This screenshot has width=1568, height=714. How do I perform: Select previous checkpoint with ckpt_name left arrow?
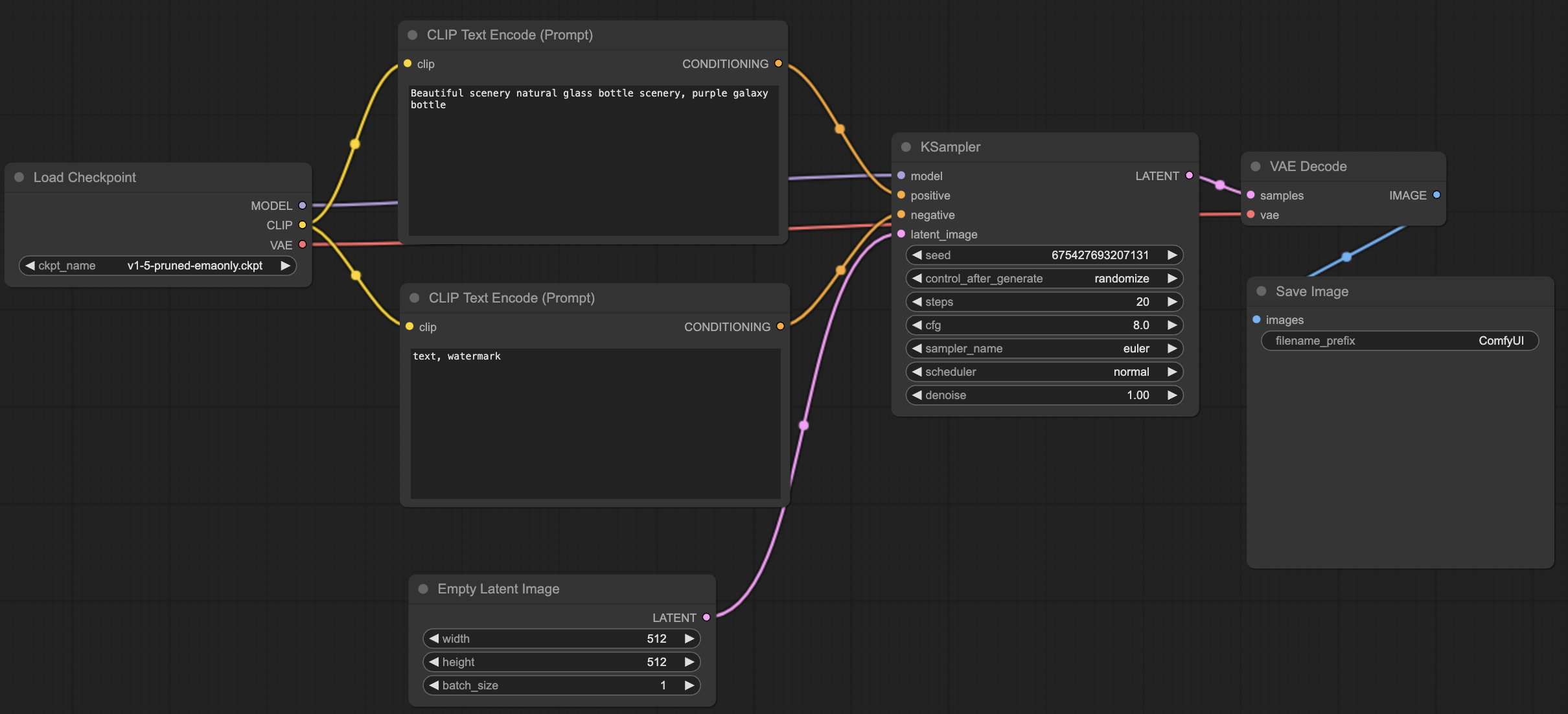30,266
